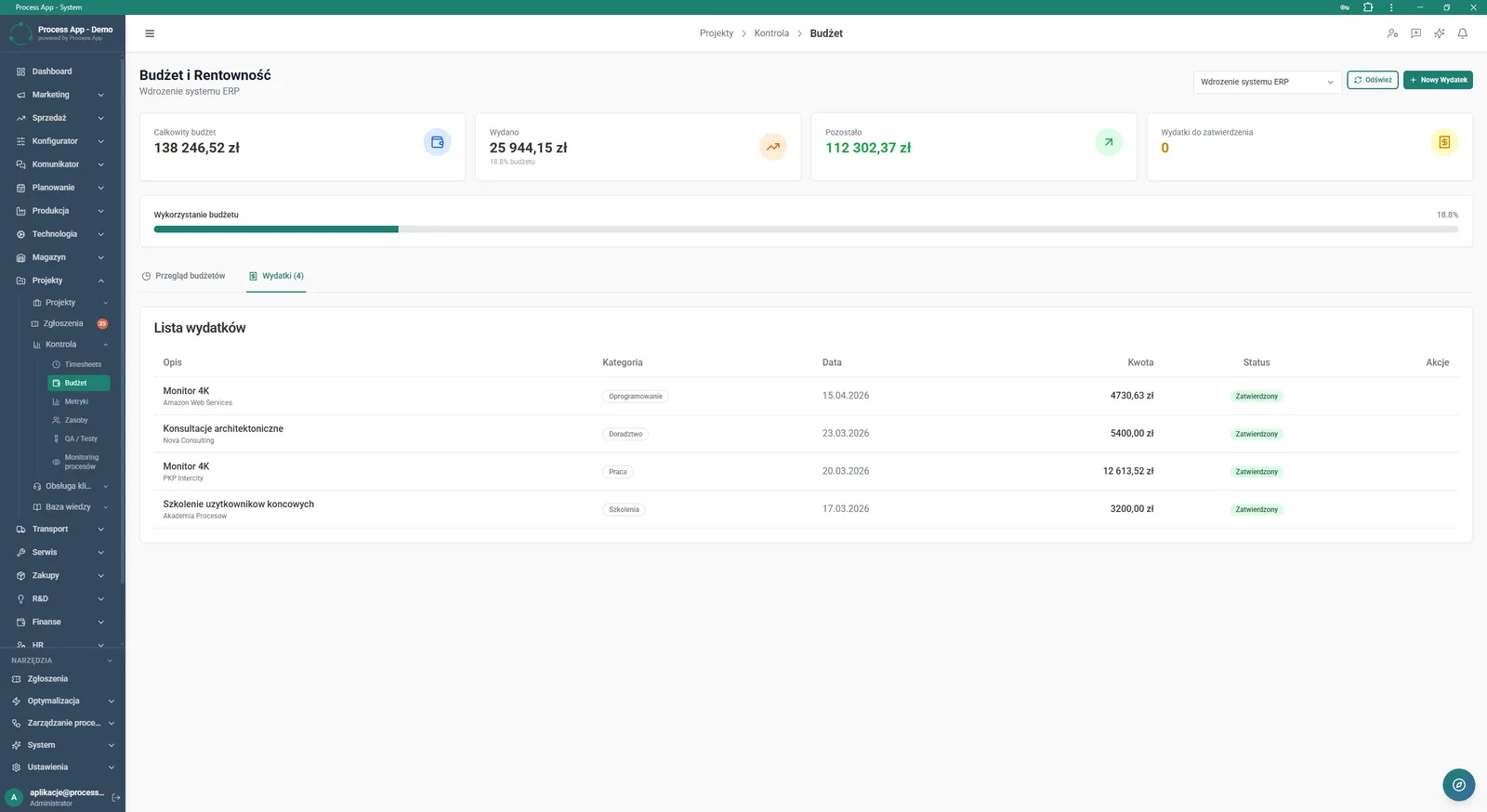Image resolution: width=1487 pixels, height=812 pixels.
Task: Open the aplikacje@process... user profile
Action: [x=56, y=797]
